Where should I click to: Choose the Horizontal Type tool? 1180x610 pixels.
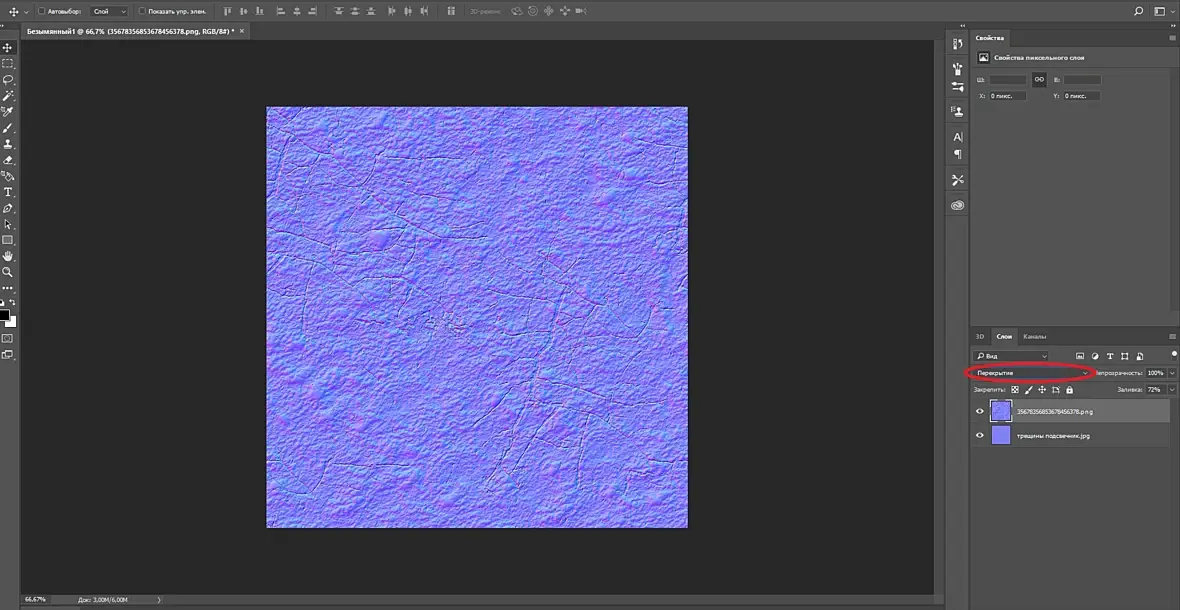pos(8,193)
